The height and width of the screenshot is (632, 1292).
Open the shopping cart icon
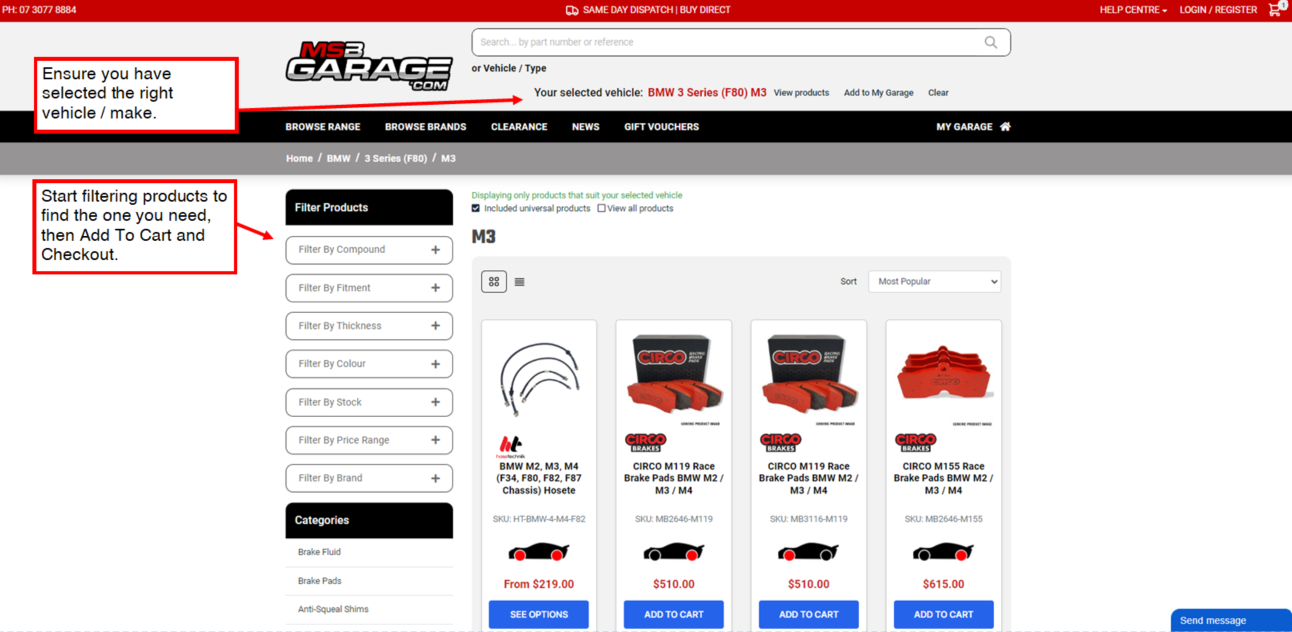pyautogui.click(x=1276, y=9)
